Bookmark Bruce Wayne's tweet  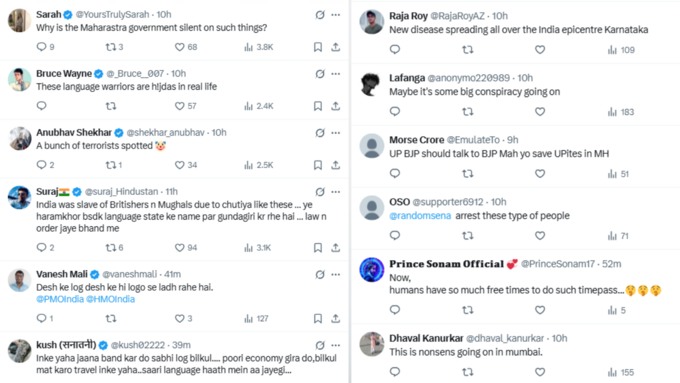pos(318,106)
